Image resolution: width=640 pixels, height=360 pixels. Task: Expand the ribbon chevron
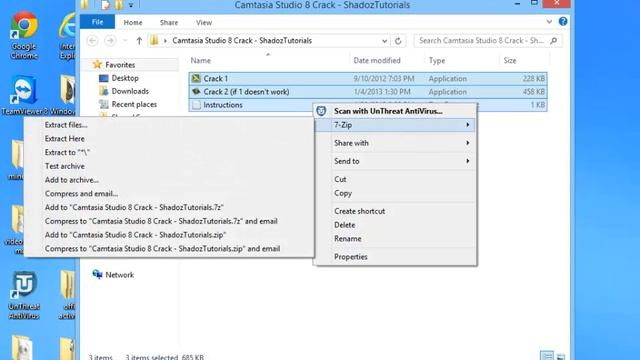pyautogui.click(x=549, y=21)
